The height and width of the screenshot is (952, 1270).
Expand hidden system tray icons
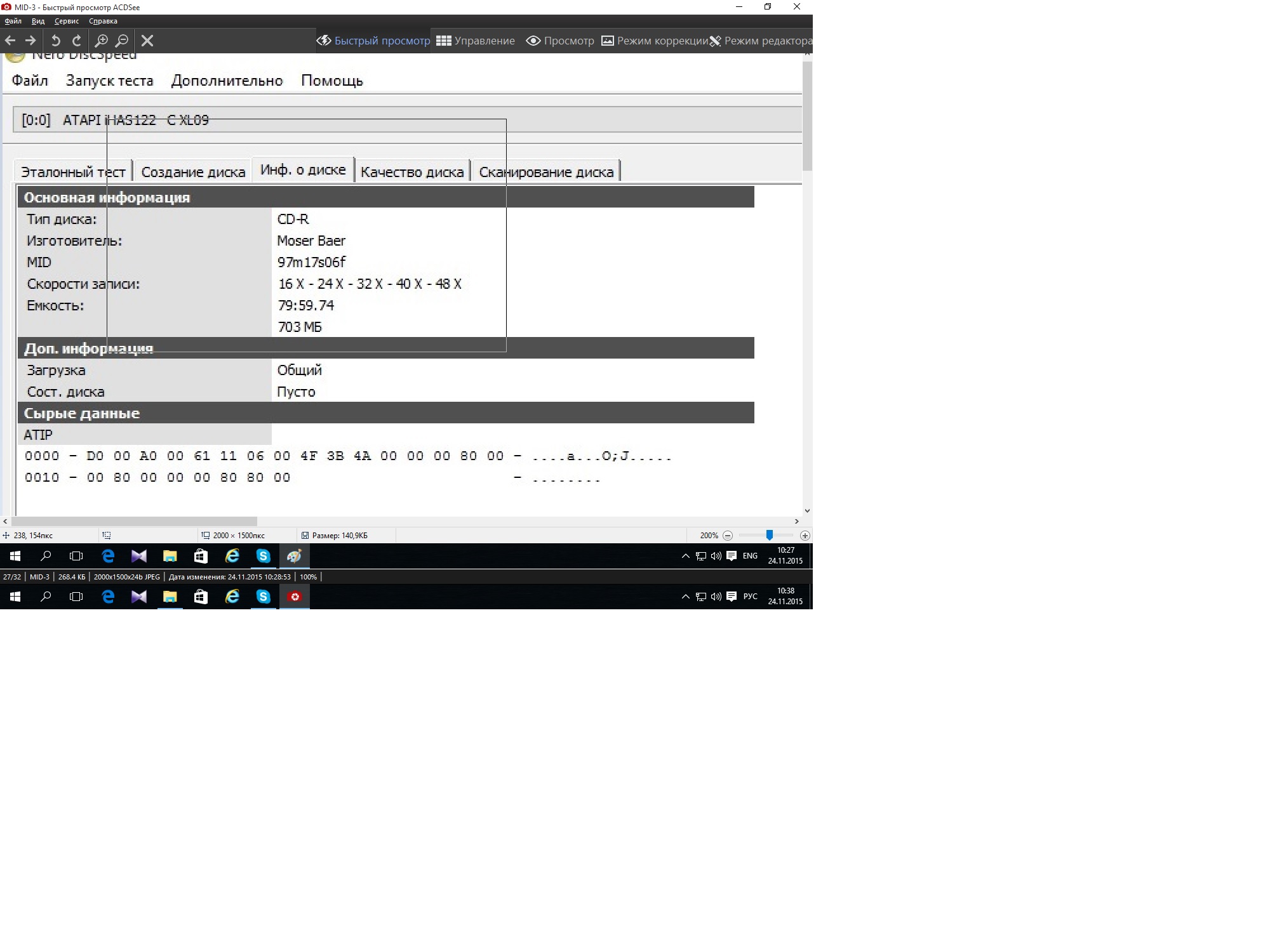pyautogui.click(x=685, y=597)
